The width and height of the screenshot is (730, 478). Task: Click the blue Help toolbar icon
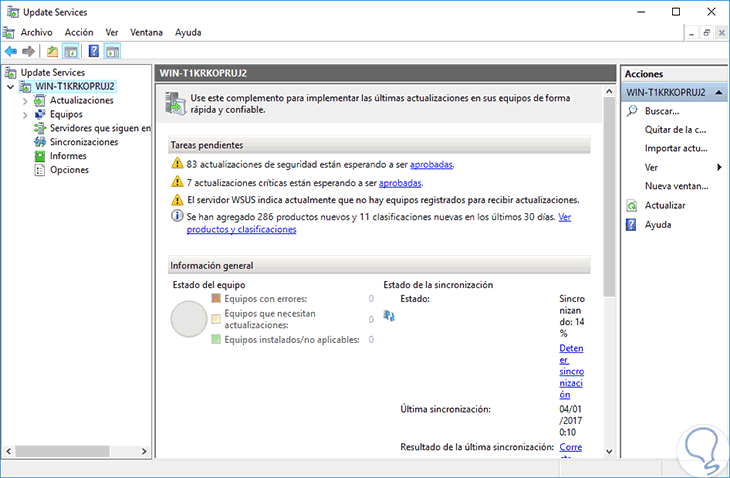click(x=94, y=51)
